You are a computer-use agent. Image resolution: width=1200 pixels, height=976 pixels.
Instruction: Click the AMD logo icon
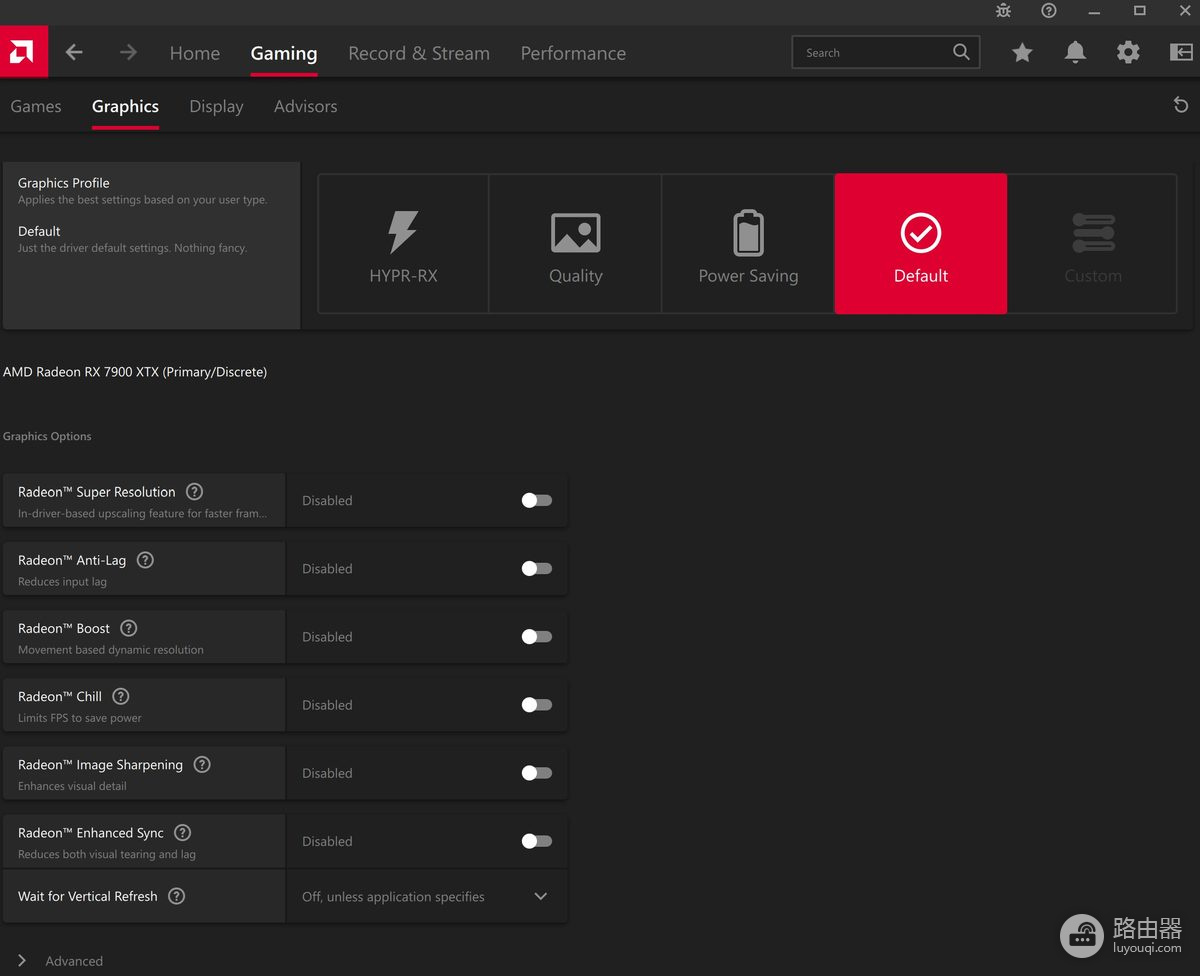[x=23, y=52]
